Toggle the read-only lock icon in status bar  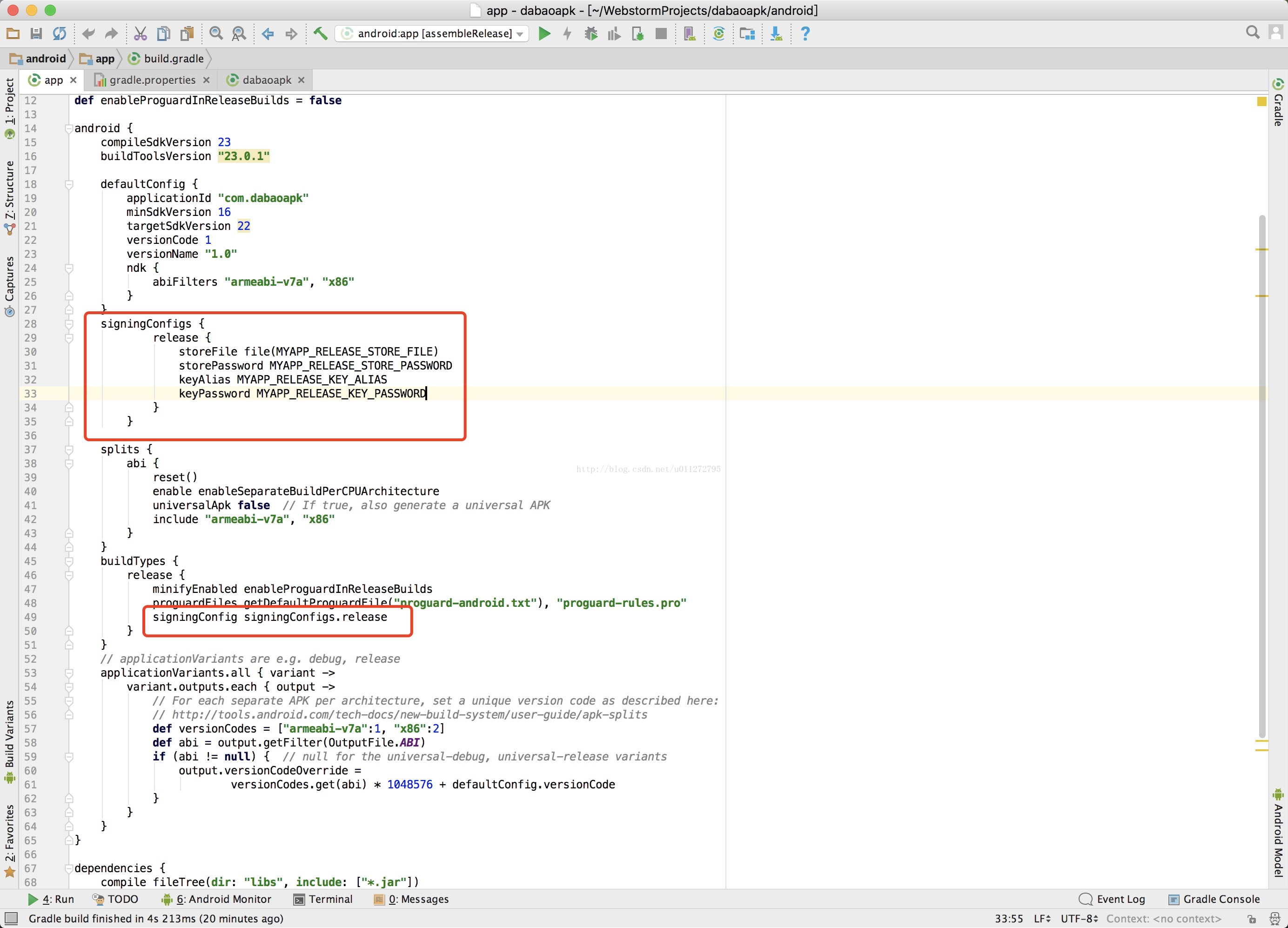[1251, 919]
